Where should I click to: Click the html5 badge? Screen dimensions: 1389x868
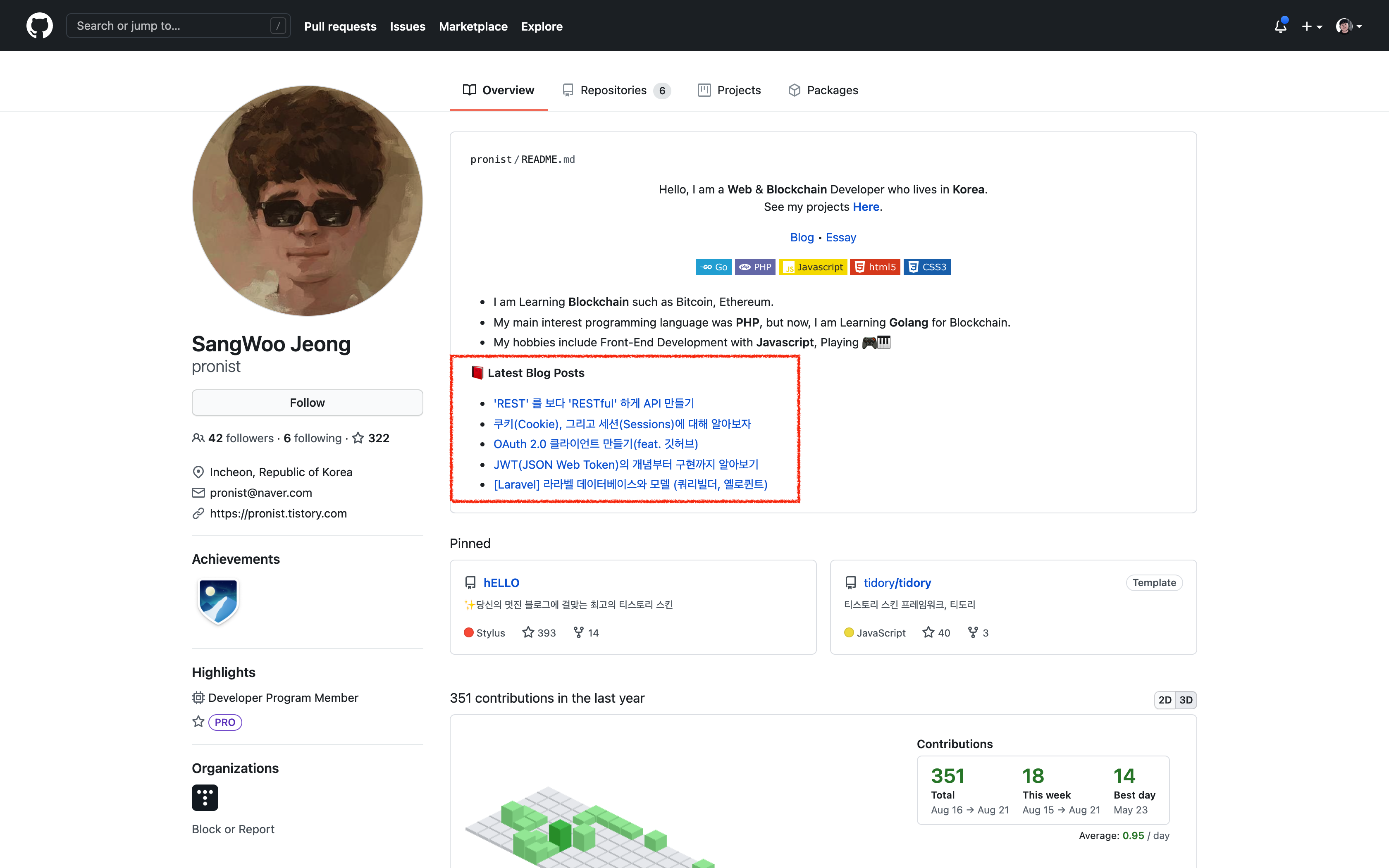click(x=875, y=267)
